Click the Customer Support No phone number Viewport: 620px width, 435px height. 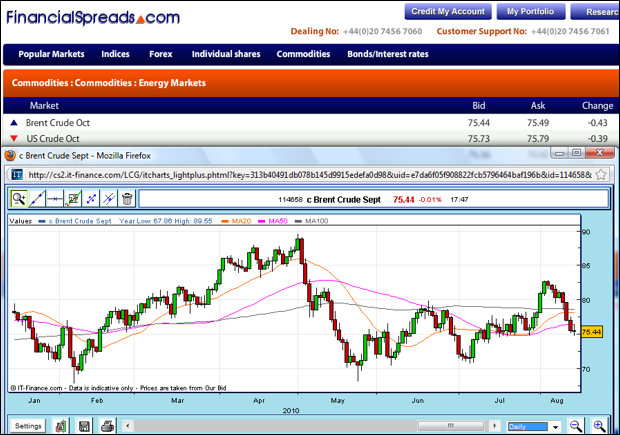[570, 31]
